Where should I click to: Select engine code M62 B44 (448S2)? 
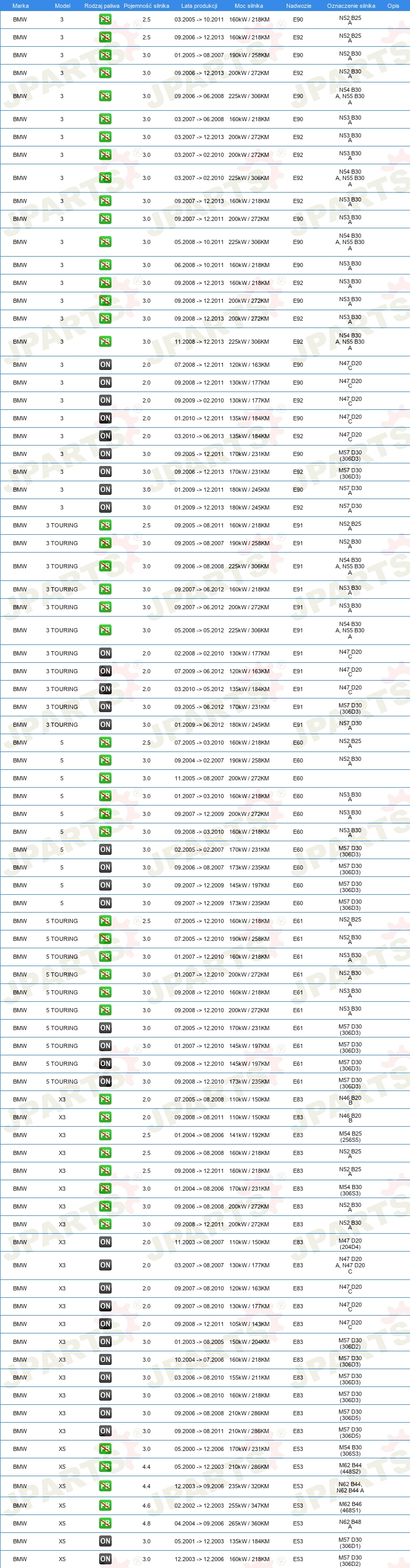click(x=350, y=1468)
